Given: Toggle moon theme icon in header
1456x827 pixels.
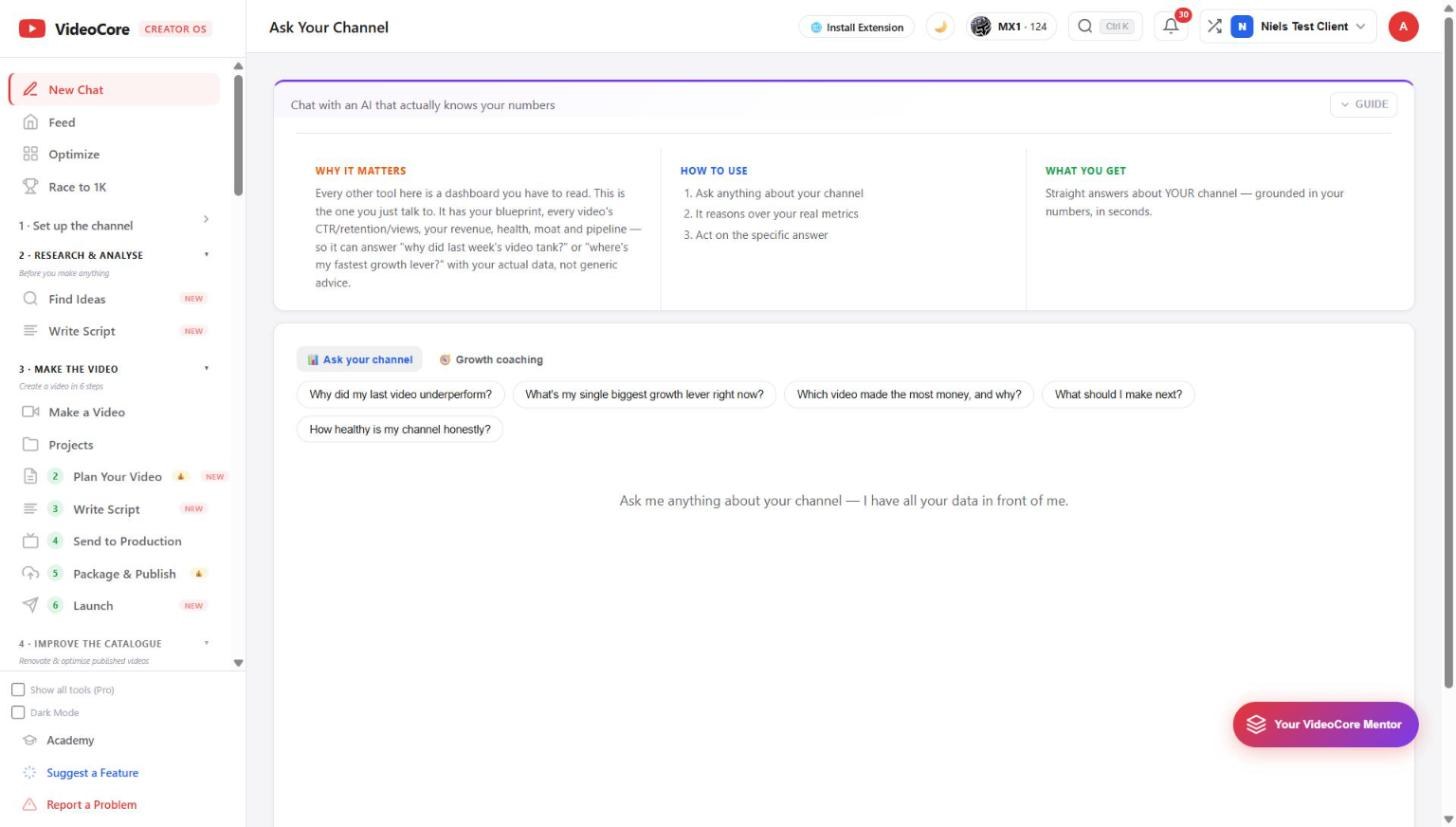Looking at the screenshot, I should click(940, 27).
